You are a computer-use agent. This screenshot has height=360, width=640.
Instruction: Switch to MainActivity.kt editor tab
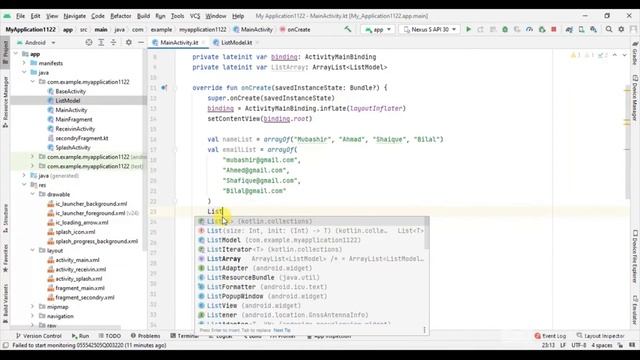coord(179,42)
